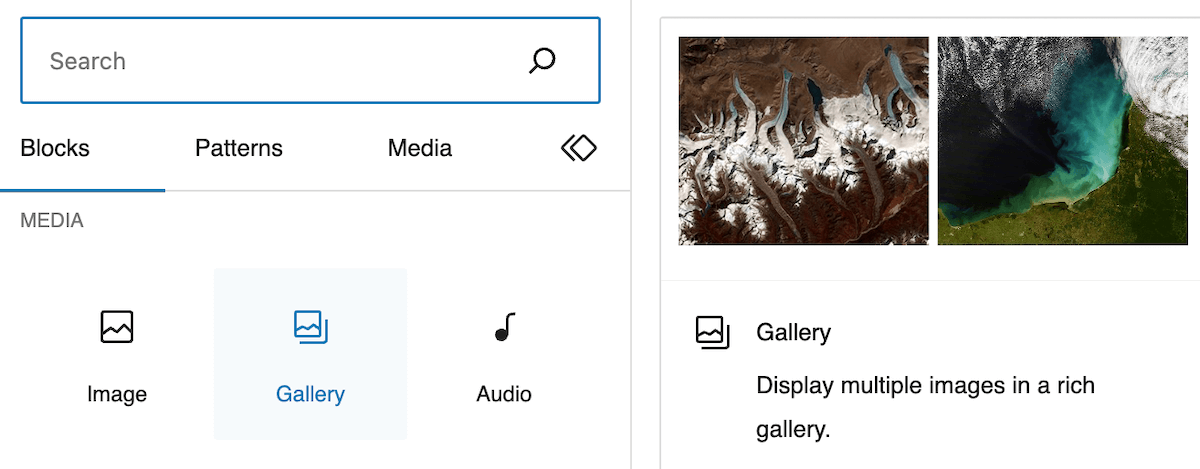Open the Media tab

point(420,149)
